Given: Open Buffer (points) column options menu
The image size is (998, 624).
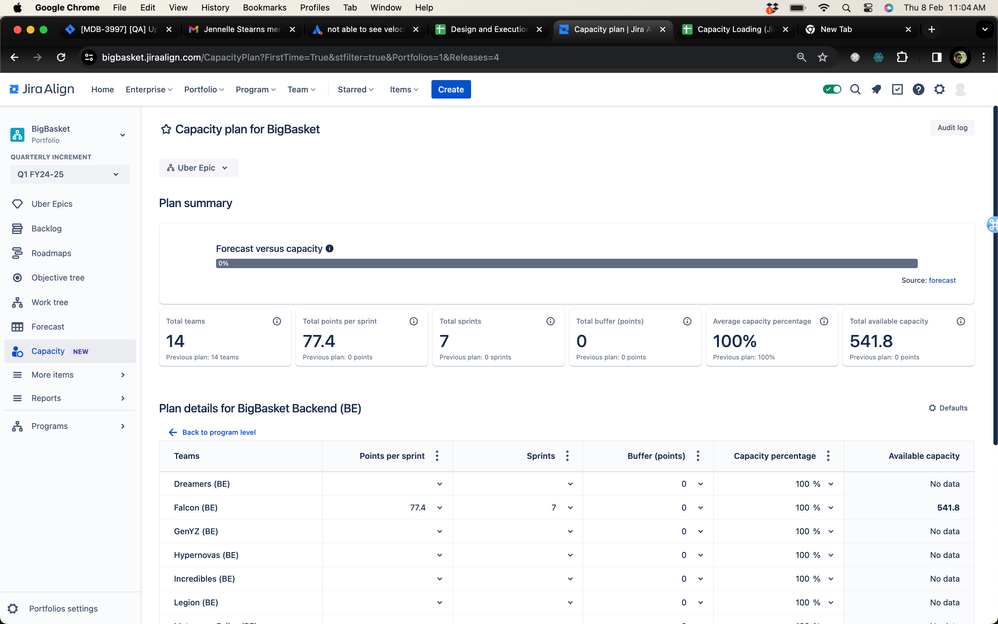Looking at the screenshot, I should (x=698, y=456).
